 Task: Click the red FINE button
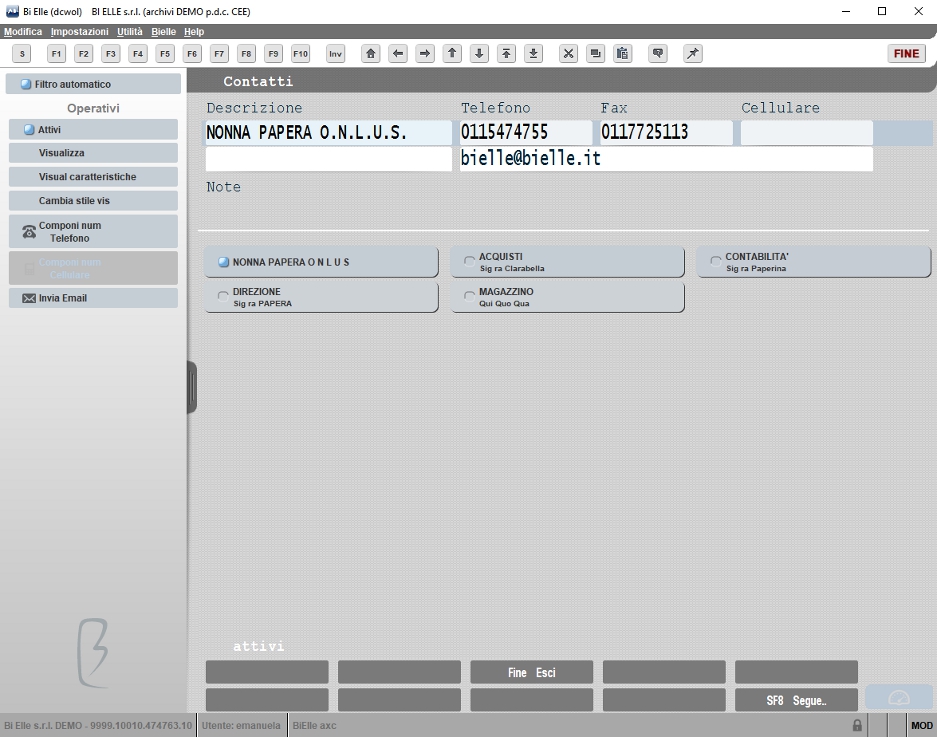pyautogui.click(x=906, y=54)
